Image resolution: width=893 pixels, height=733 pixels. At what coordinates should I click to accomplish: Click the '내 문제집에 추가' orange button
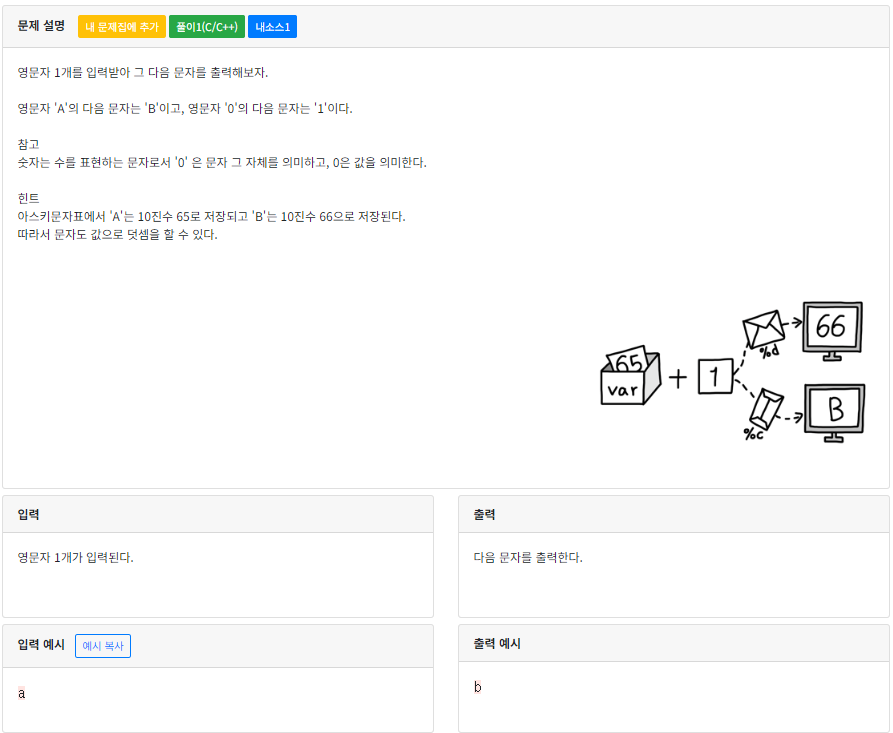click(121, 27)
